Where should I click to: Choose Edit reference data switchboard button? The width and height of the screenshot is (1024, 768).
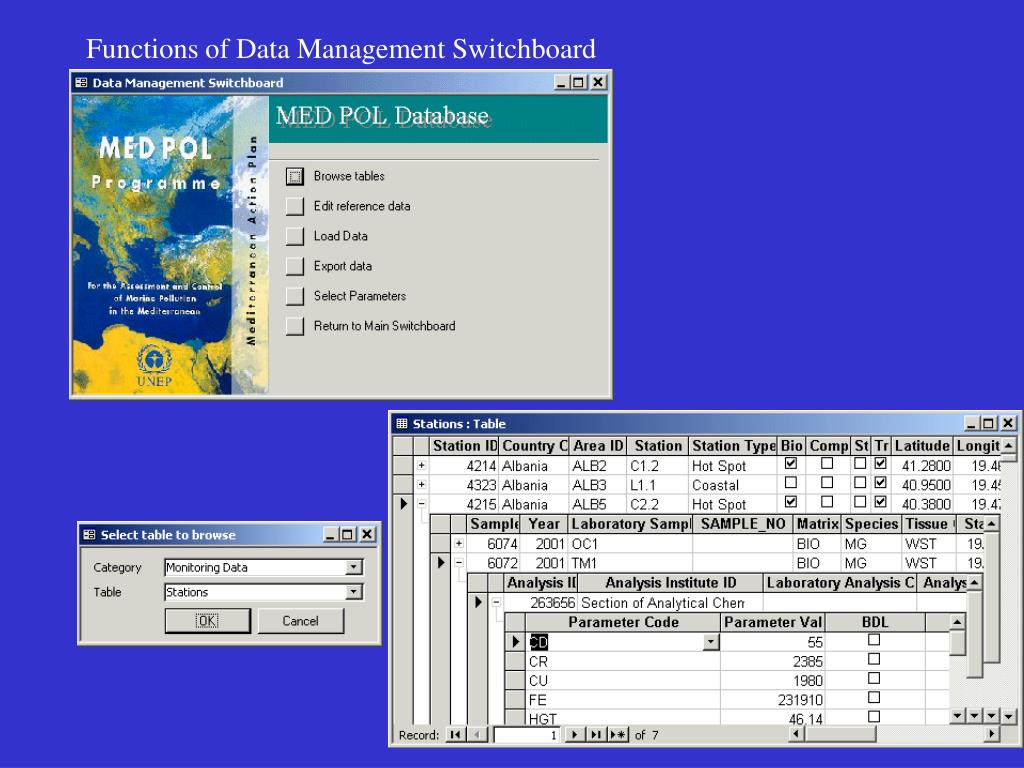tap(295, 206)
